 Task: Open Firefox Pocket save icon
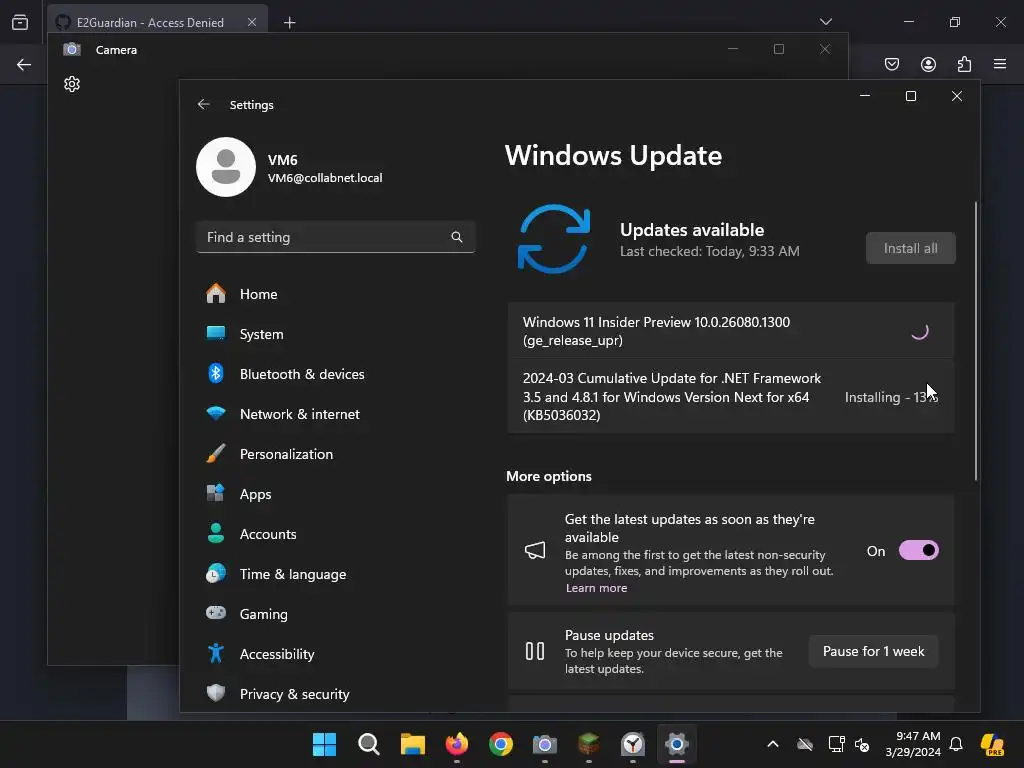tap(891, 64)
